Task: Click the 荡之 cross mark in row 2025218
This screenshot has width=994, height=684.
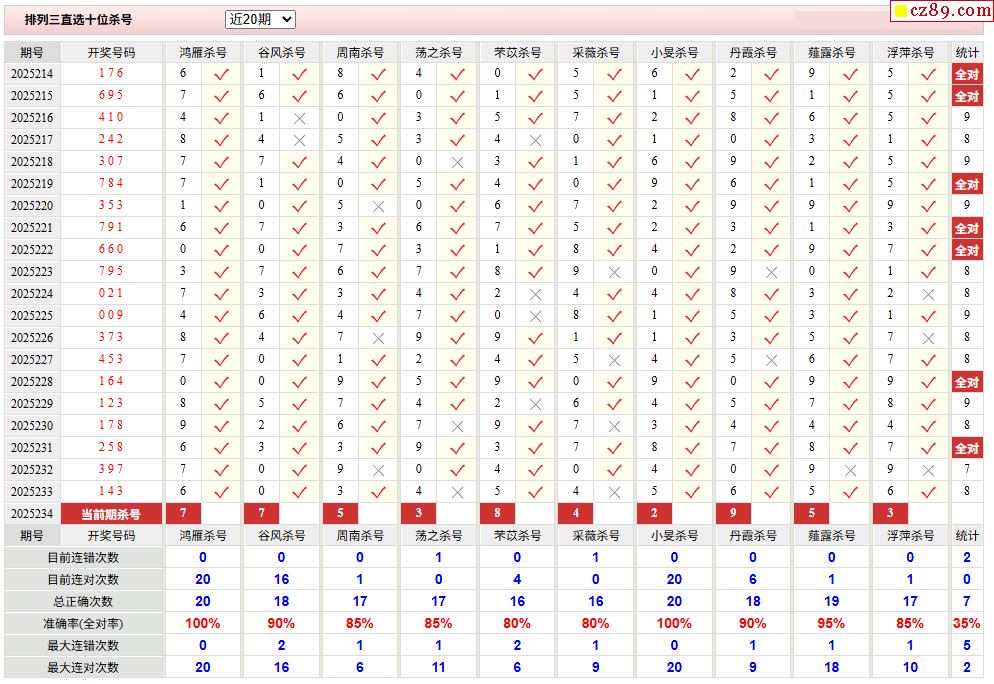Action: 457,163
